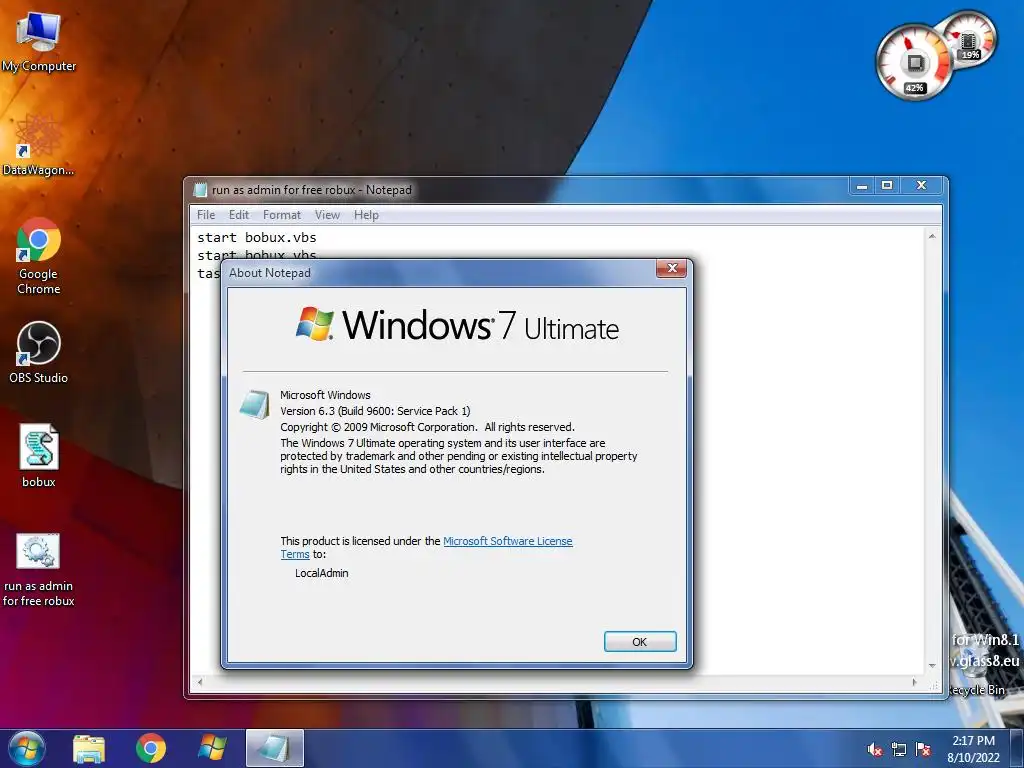
Task: Click the Windows logo in About dialog
Action: point(314,323)
